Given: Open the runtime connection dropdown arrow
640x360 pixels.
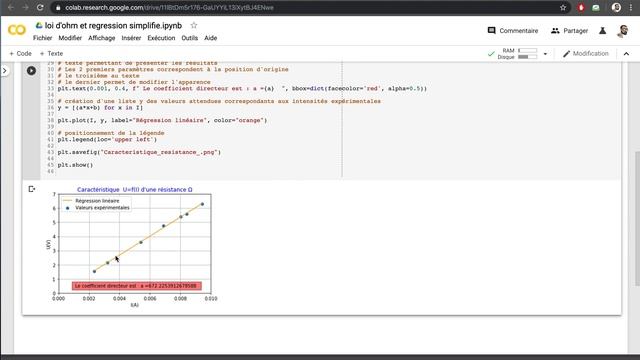Looking at the screenshot, I should 545,54.
